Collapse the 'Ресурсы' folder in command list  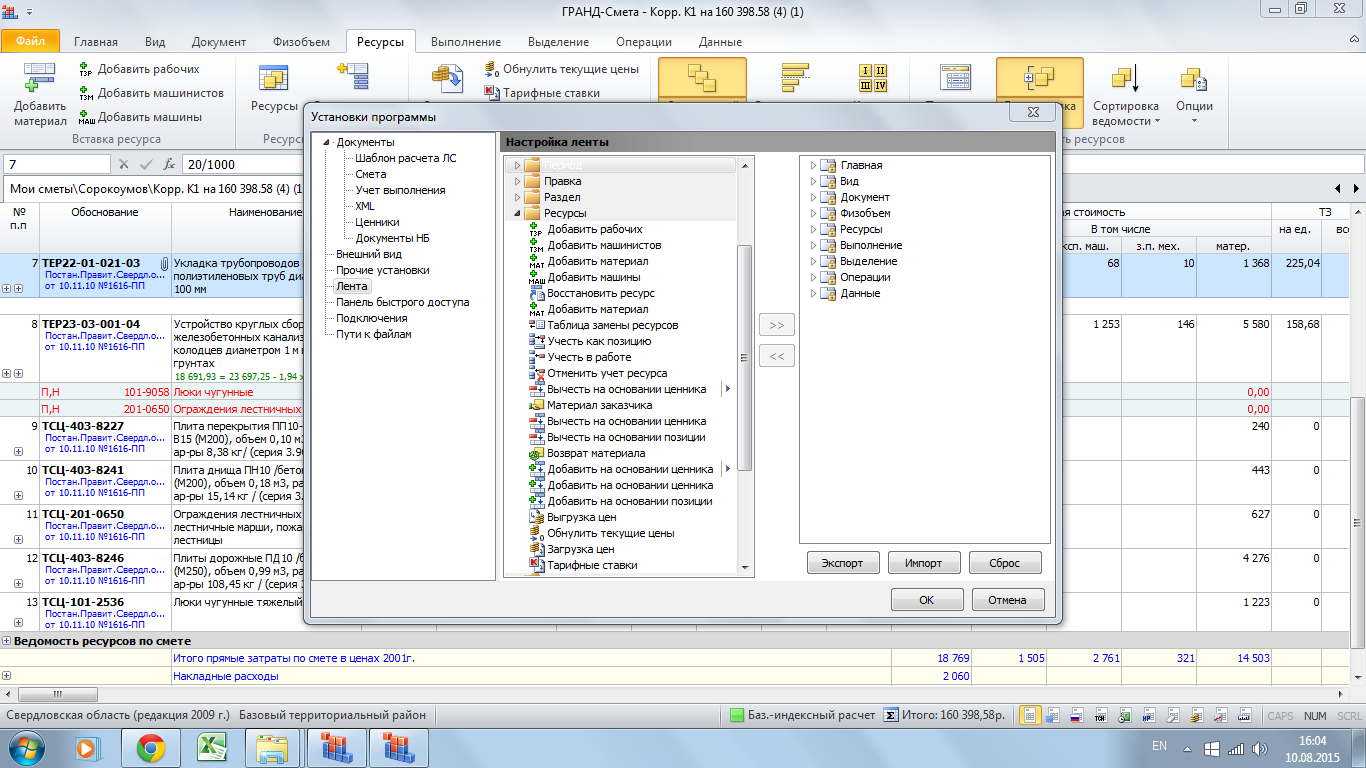pos(517,214)
